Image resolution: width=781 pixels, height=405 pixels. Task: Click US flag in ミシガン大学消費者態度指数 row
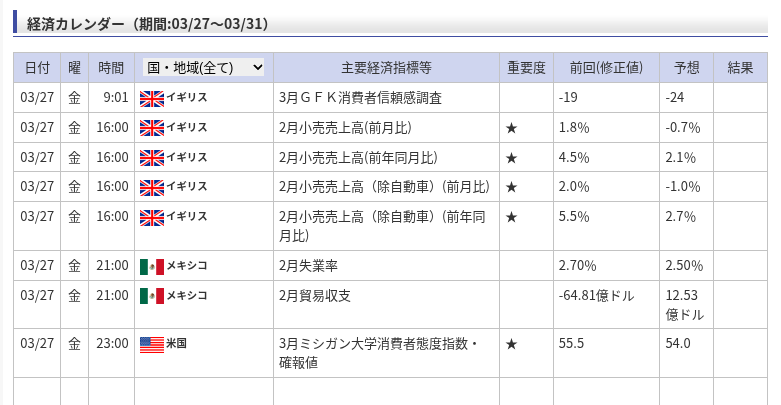(151, 344)
